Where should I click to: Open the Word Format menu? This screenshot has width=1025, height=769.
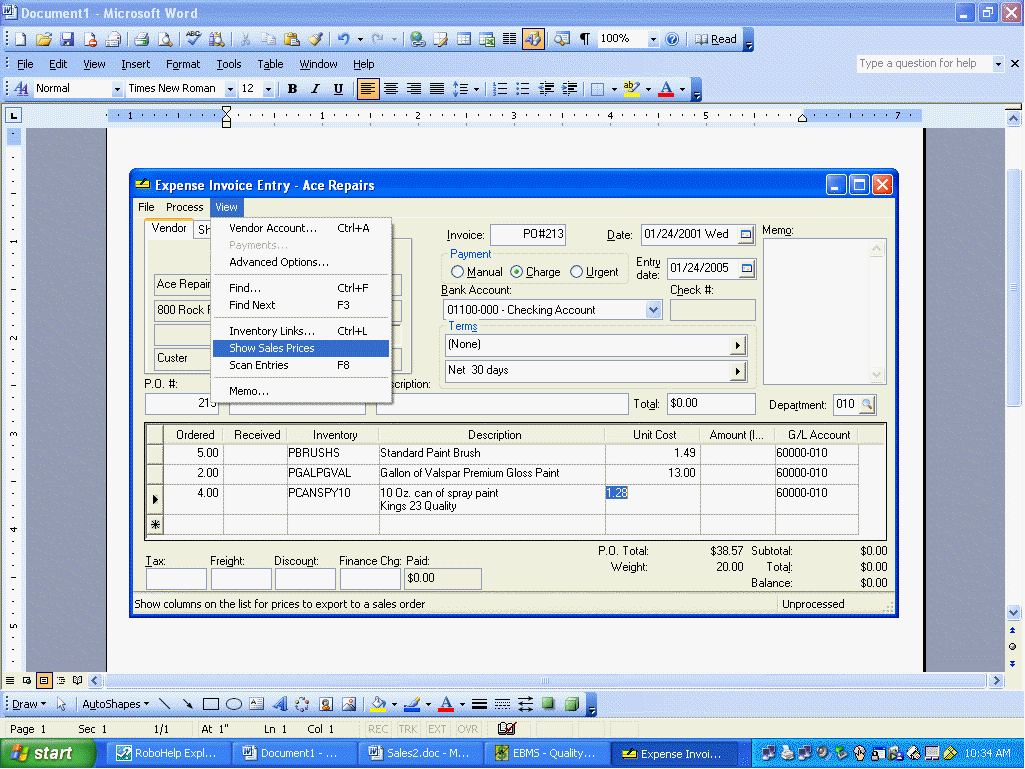[x=183, y=64]
